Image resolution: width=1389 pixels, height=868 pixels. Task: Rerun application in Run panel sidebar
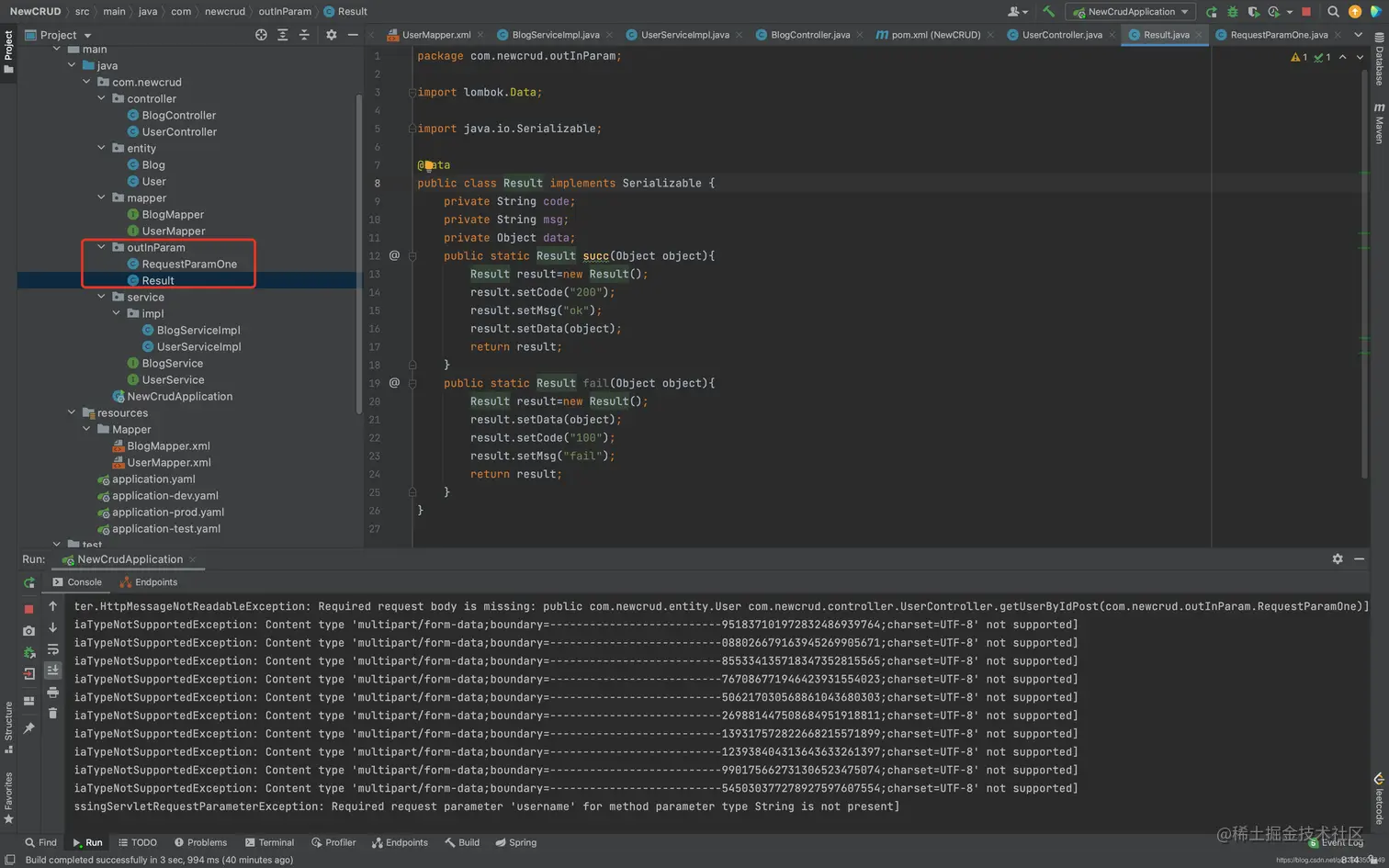(29, 582)
